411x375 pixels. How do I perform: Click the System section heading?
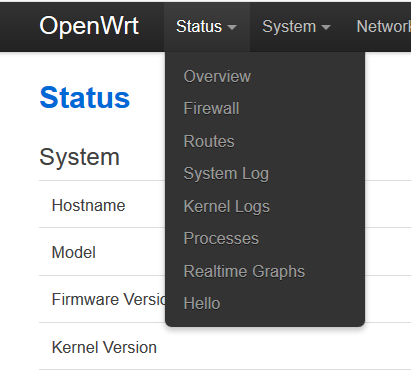[x=80, y=157]
